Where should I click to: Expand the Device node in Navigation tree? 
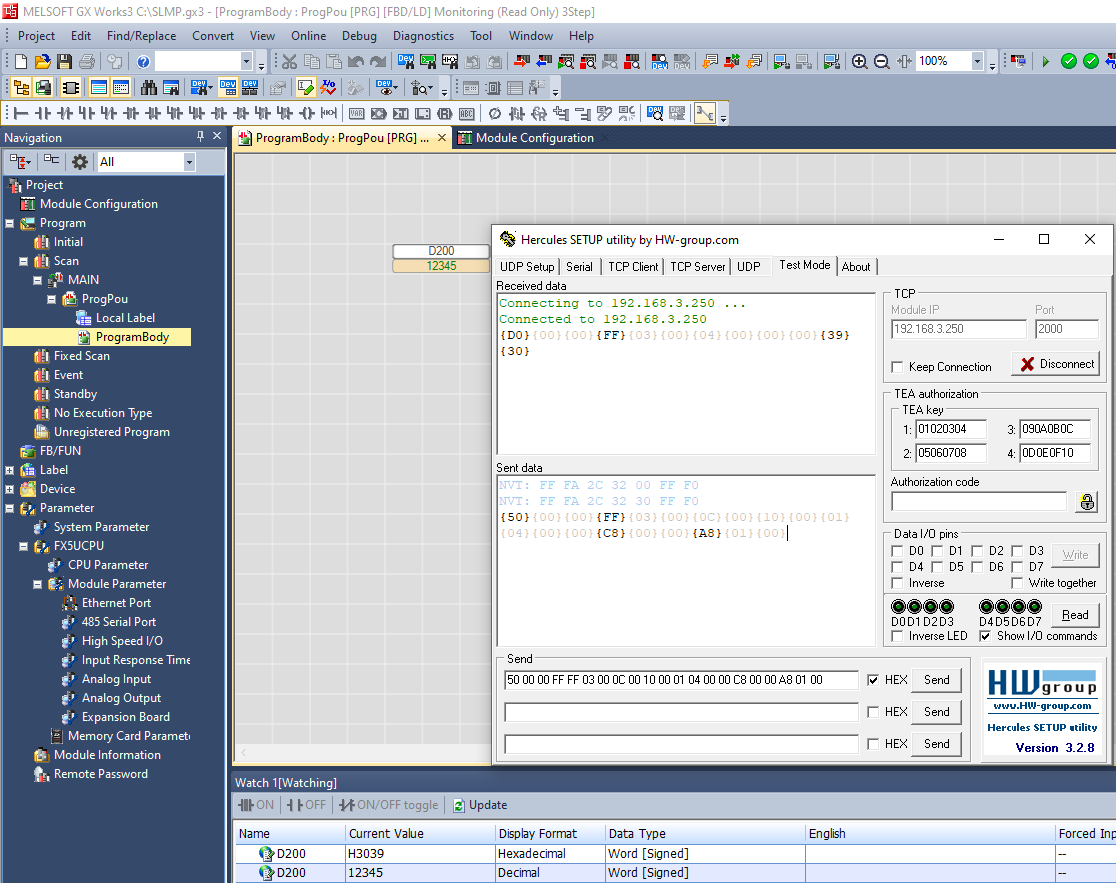10,490
